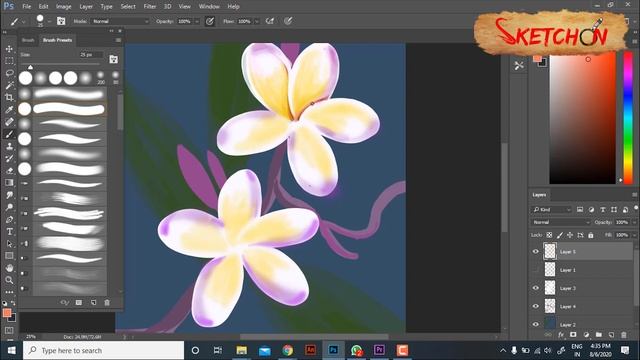Image resolution: width=640 pixels, height=360 pixels.
Task: Open the File menu
Action: (27, 7)
